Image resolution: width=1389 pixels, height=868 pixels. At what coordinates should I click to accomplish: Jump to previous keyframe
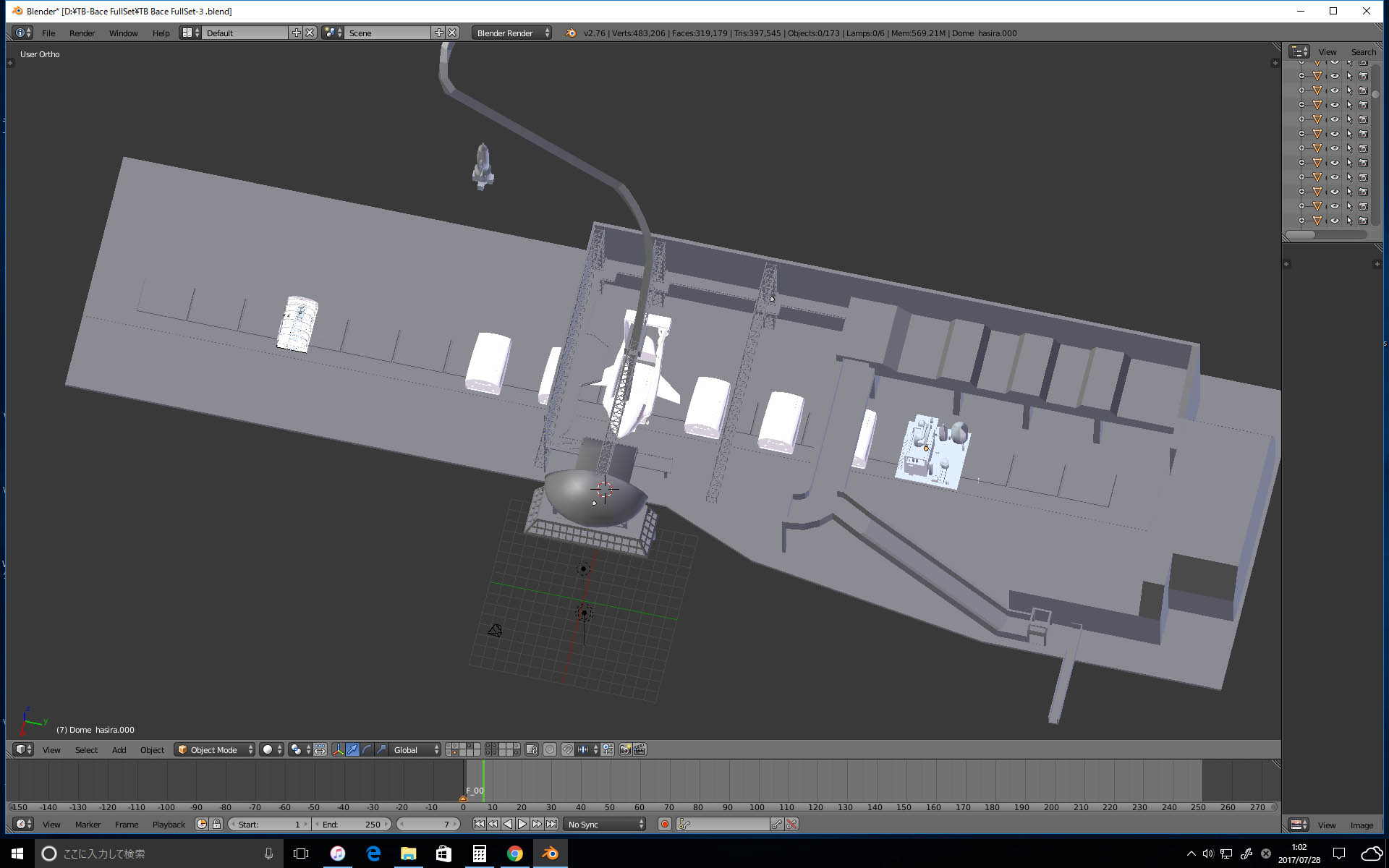point(493,824)
